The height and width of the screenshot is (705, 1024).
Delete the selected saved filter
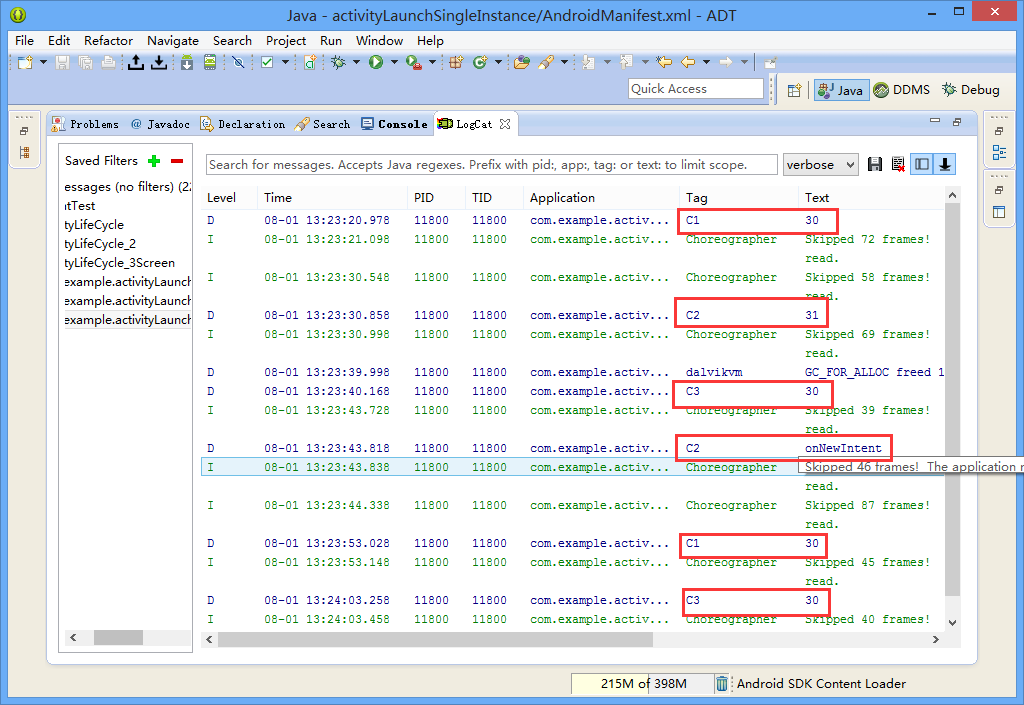177,161
